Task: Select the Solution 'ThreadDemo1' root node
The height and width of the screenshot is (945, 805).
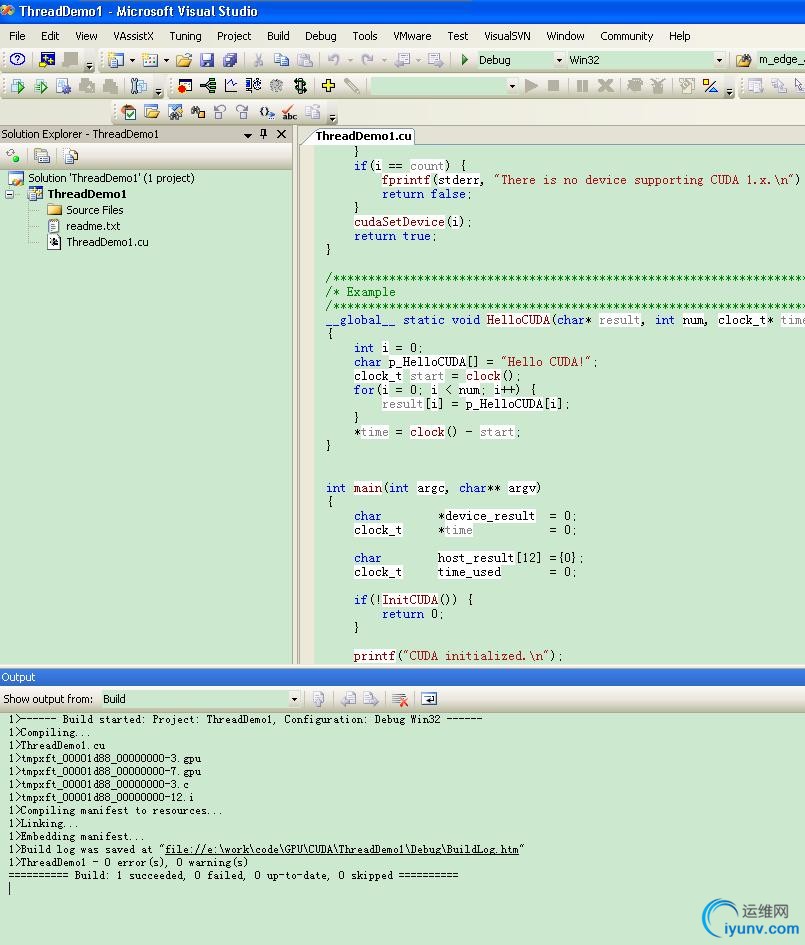Action: pos(111,178)
